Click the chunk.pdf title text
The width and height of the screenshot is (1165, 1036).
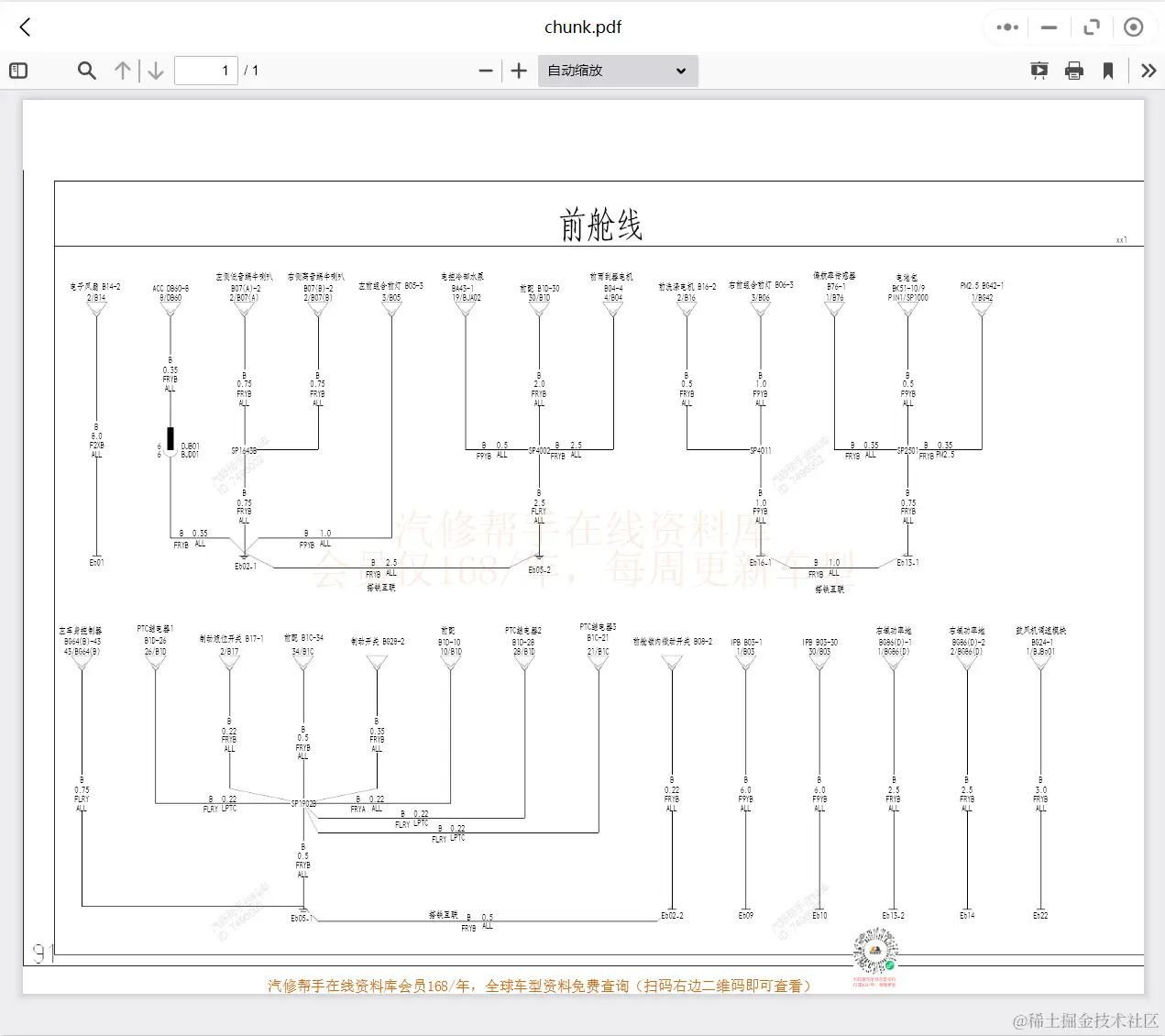point(583,28)
